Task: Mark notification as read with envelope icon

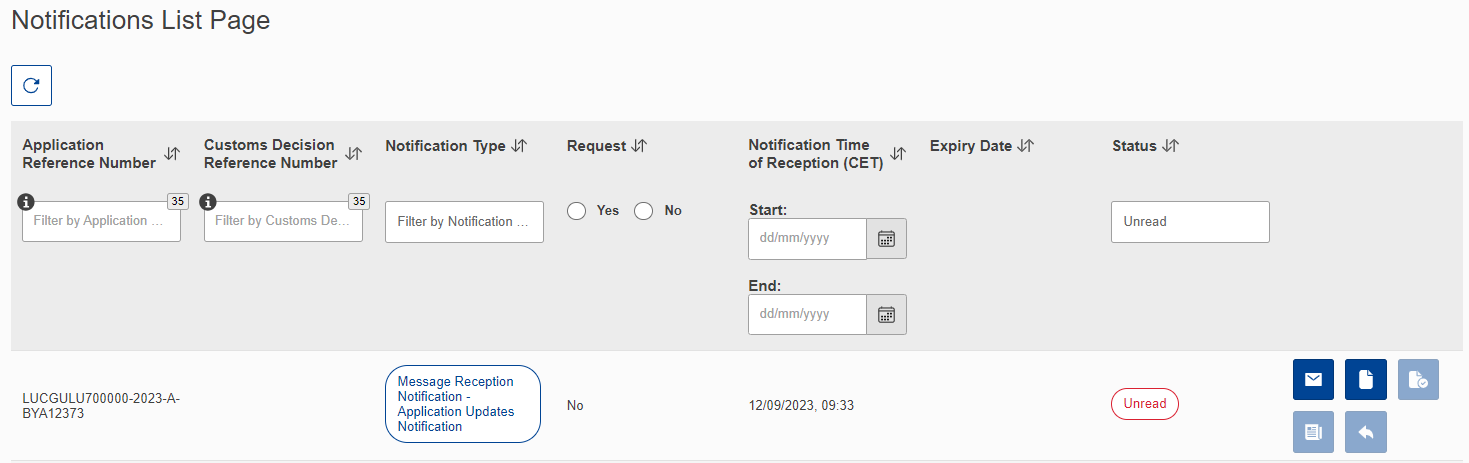Action: pos(1314,379)
